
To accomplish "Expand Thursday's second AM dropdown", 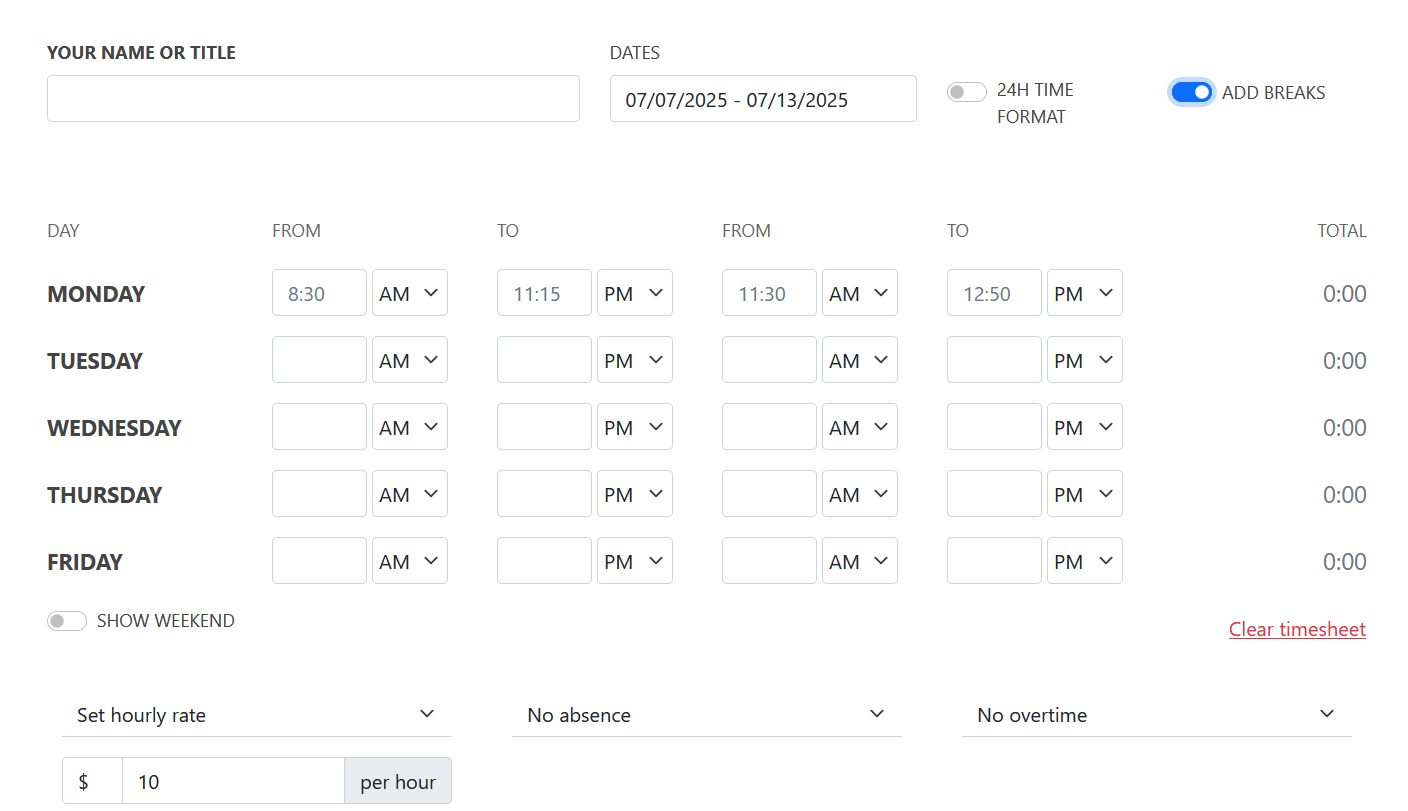I will point(859,493).
